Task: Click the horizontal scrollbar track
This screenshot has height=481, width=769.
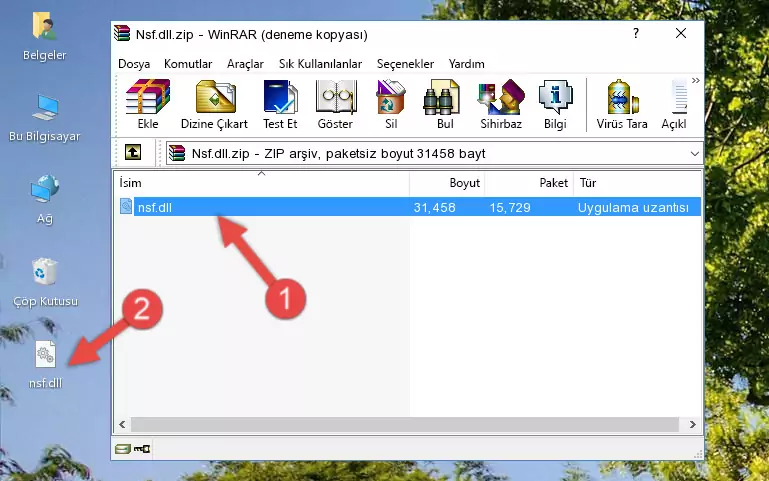Action: (405, 424)
